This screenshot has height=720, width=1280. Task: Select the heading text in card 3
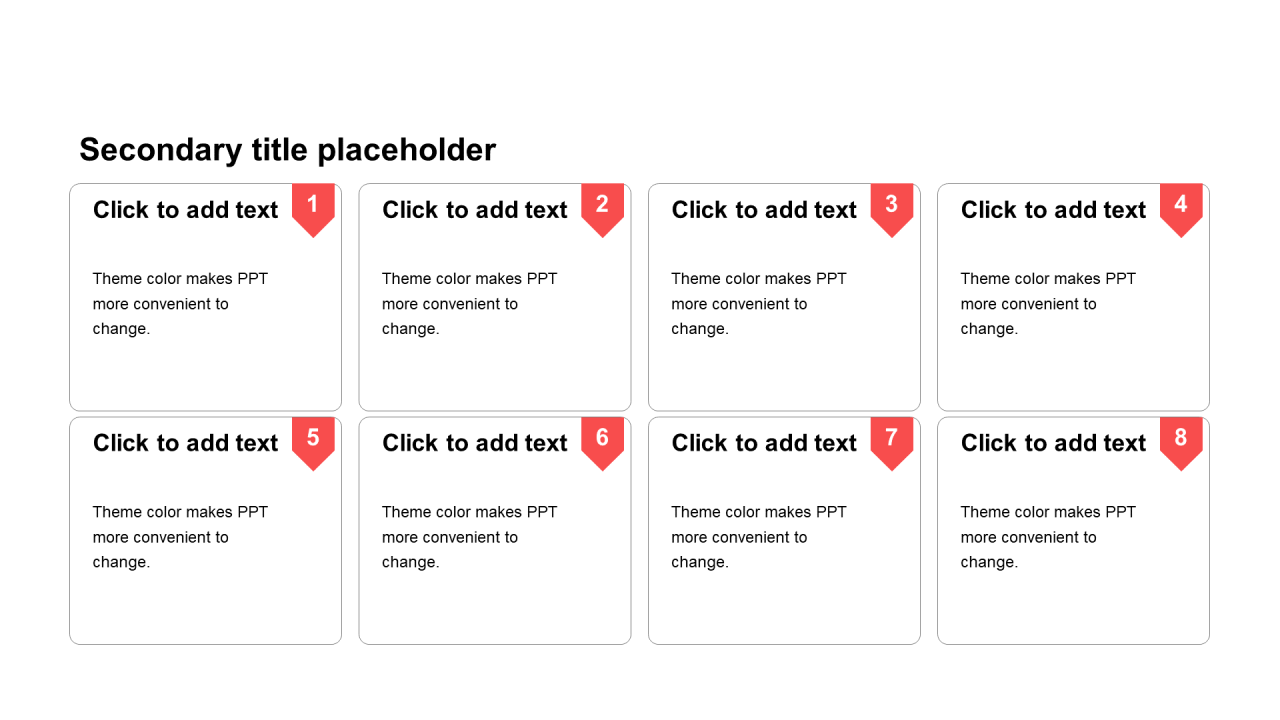tap(764, 210)
